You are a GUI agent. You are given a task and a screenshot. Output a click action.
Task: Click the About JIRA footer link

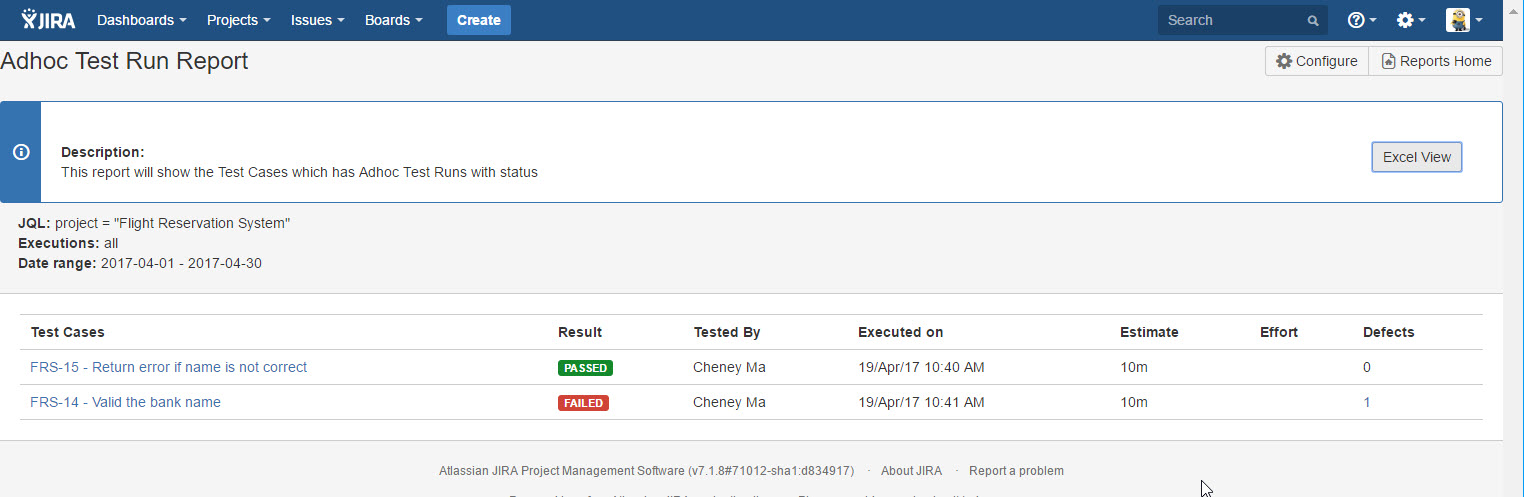(x=911, y=471)
